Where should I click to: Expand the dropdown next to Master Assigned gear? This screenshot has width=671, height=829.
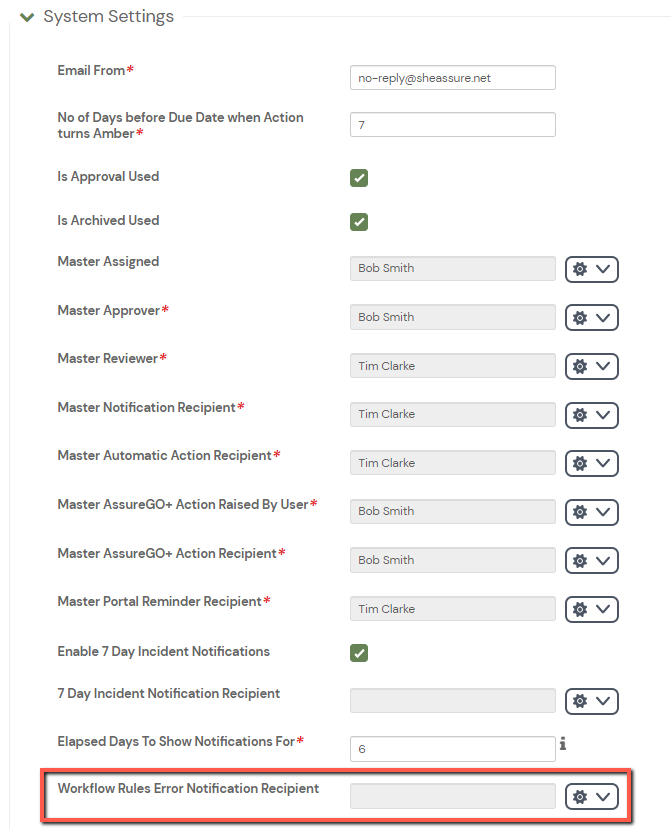click(603, 268)
